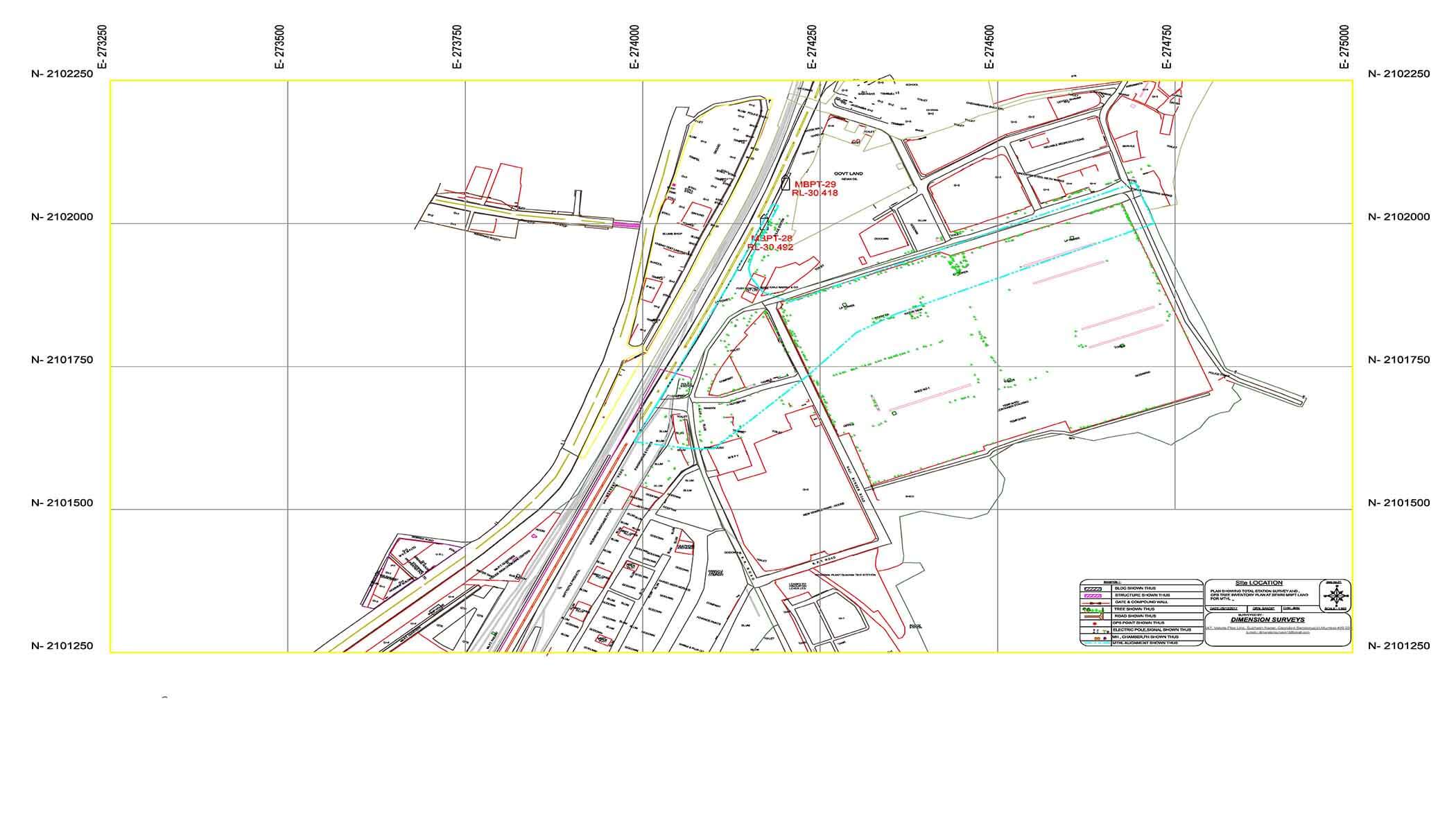The image size is (1456, 832).
Task: Click the DIMENSION SURVEYS title text
Action: click(x=1268, y=620)
